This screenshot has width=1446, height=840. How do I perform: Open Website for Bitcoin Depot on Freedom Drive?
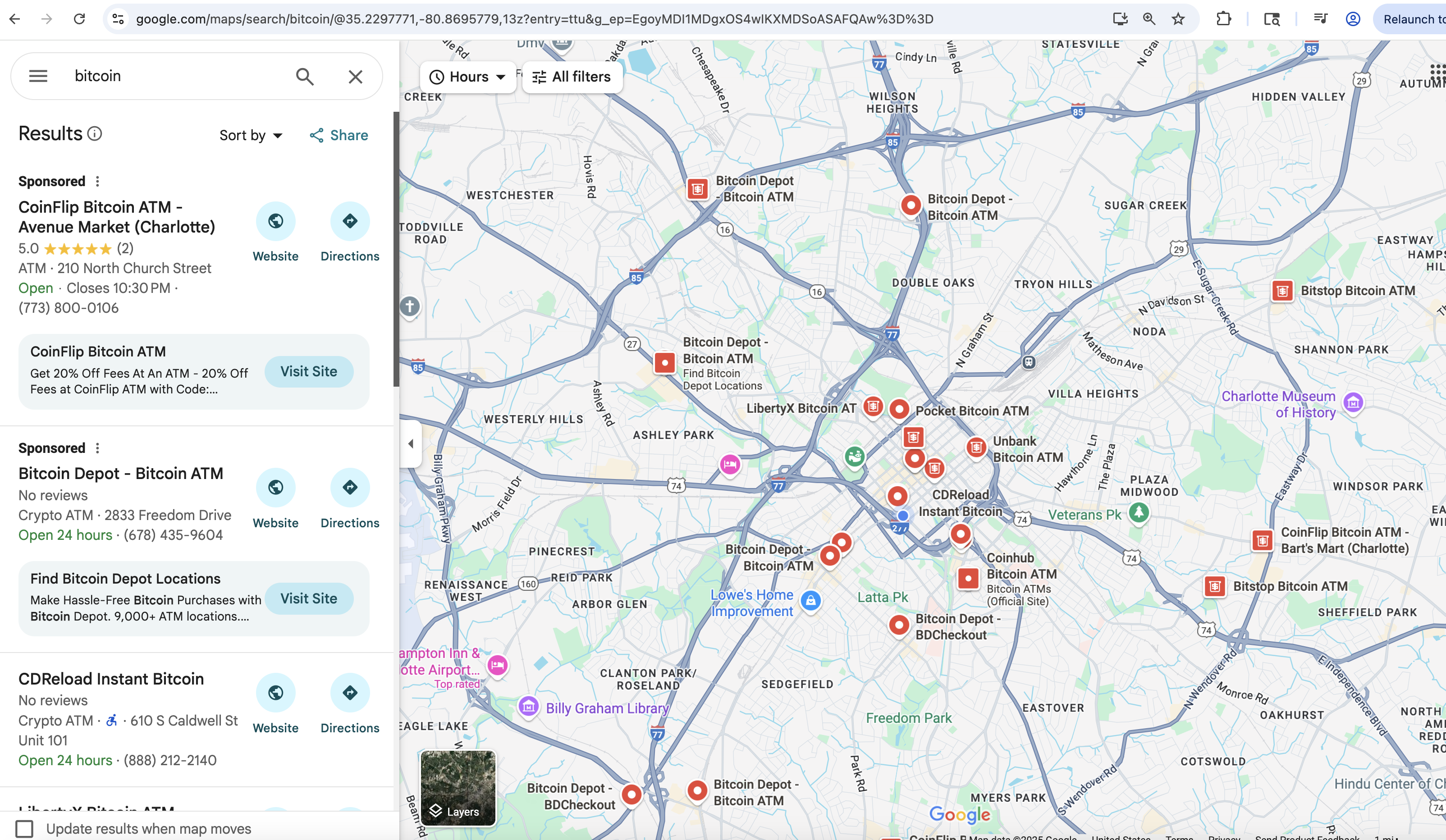tap(275, 499)
